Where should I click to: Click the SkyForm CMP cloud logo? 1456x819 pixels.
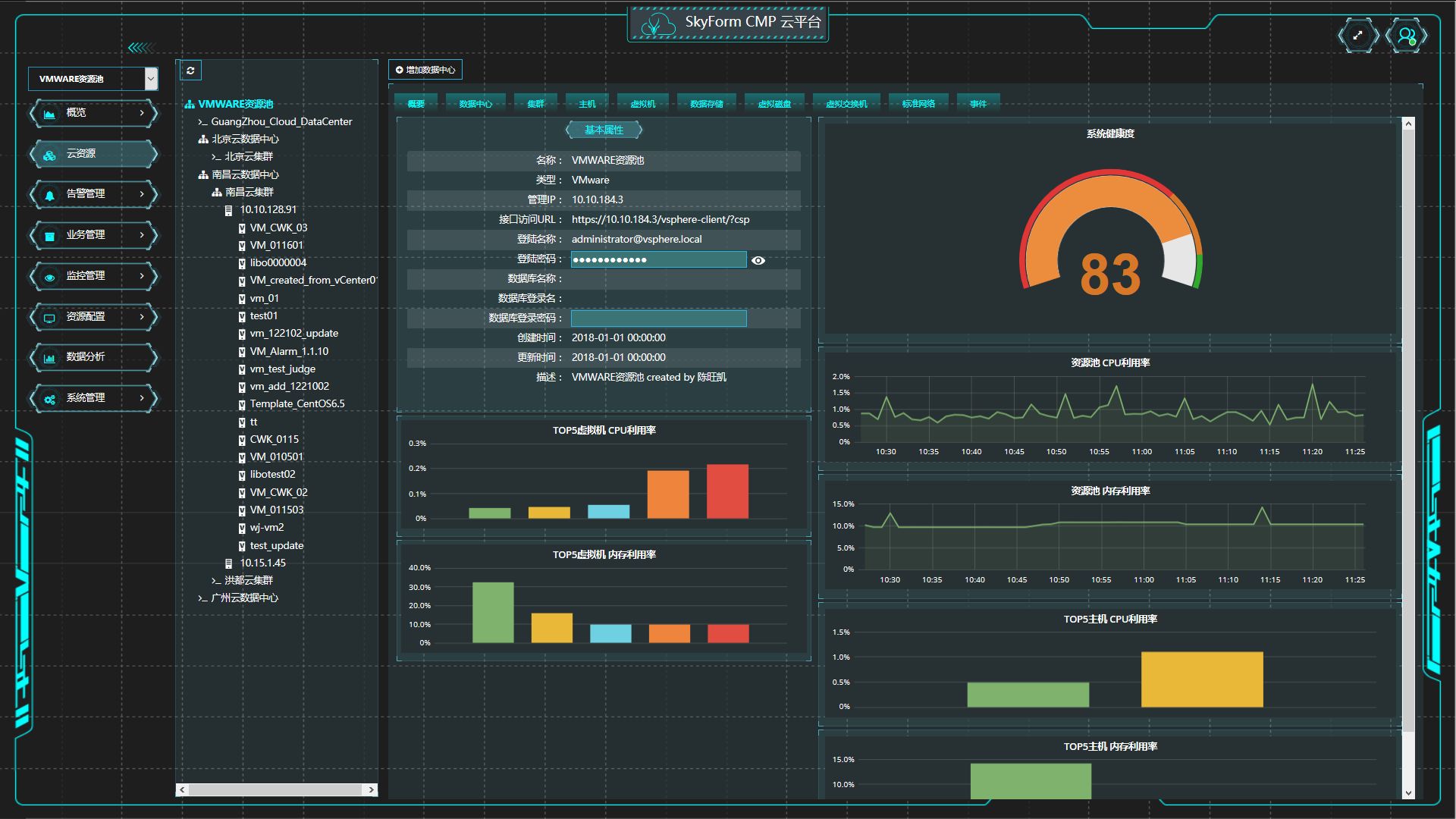pos(657,24)
